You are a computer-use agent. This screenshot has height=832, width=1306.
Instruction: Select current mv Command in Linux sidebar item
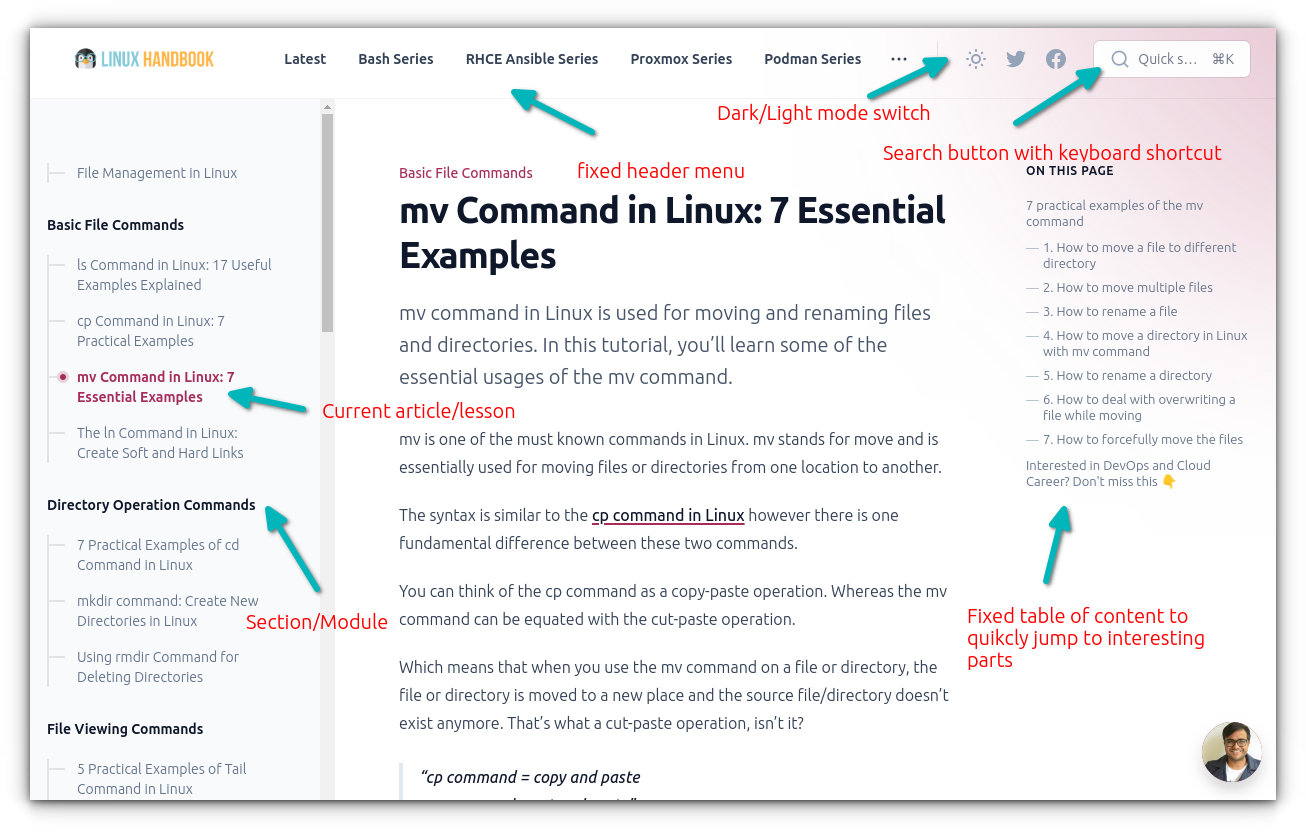pos(155,387)
